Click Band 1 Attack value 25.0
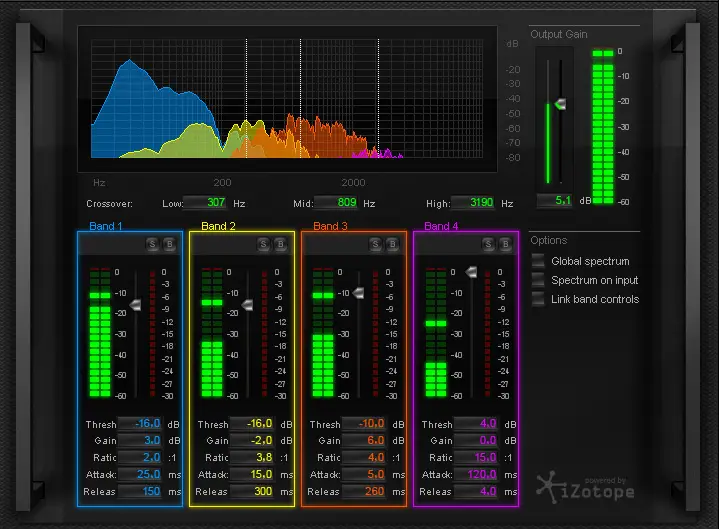 pos(140,474)
